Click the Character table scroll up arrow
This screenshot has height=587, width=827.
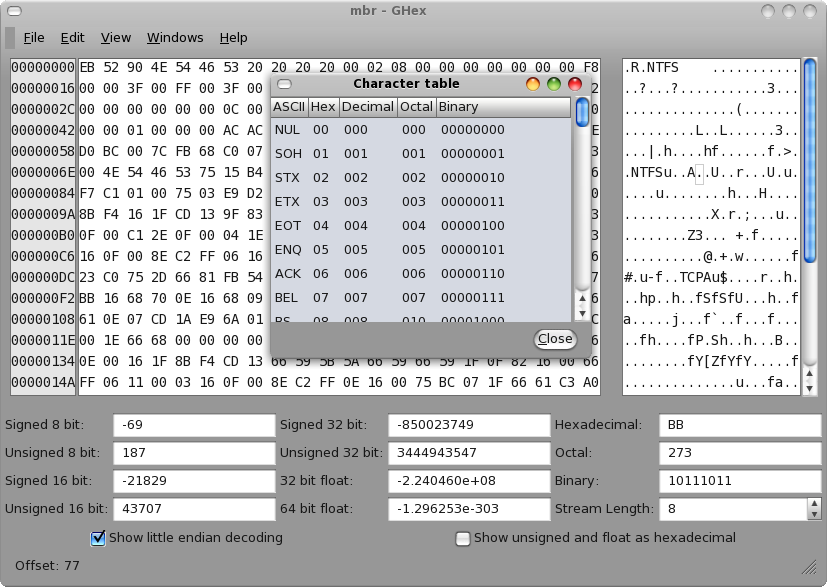point(582,299)
